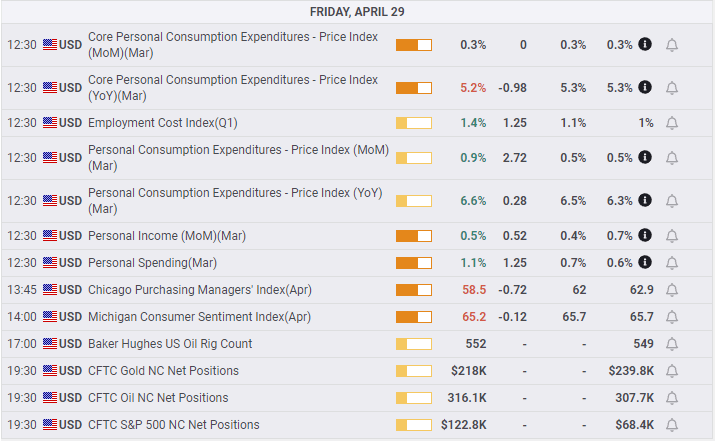
Task: Open info icon for Personal Income (MoM)
Action: click(x=645, y=236)
